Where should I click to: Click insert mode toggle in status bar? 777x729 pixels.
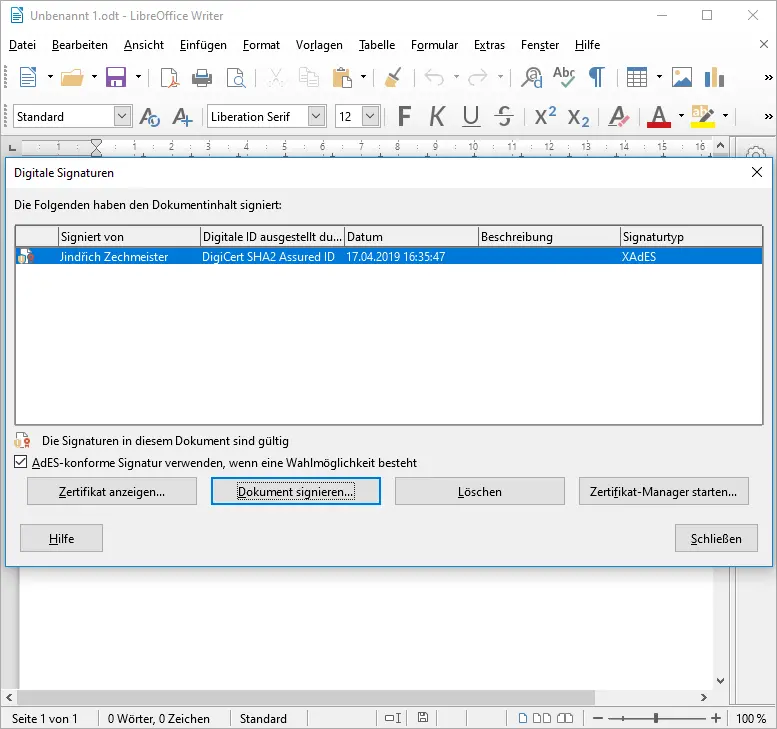392,718
